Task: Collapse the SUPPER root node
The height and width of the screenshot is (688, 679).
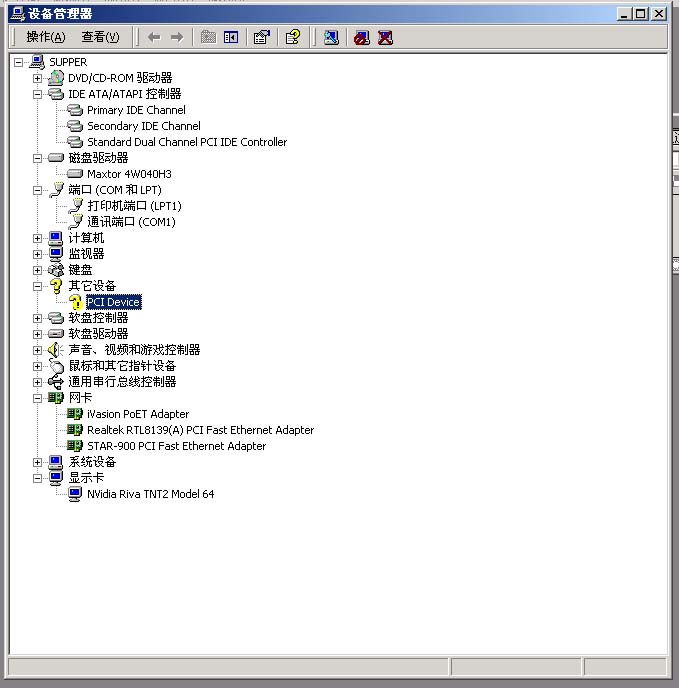Action: [18, 62]
